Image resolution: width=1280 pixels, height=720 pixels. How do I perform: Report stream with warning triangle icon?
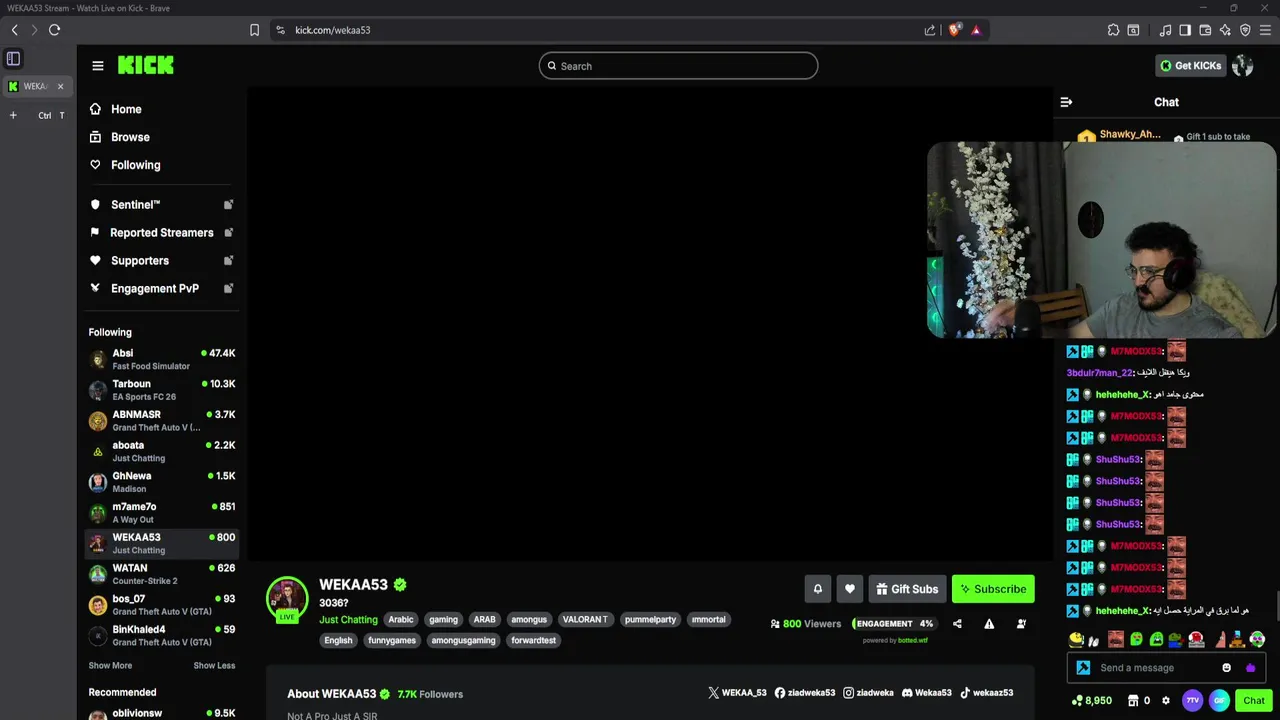click(x=989, y=624)
